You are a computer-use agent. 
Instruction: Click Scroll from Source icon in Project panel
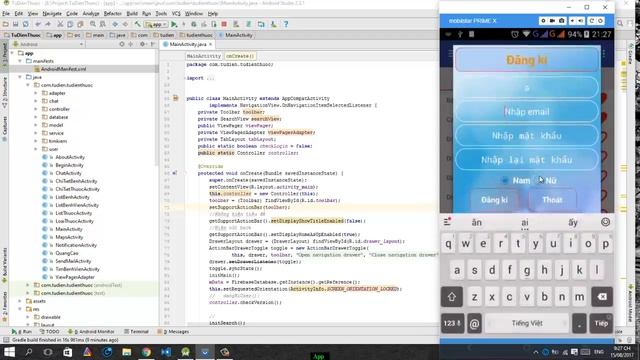(x=122, y=44)
